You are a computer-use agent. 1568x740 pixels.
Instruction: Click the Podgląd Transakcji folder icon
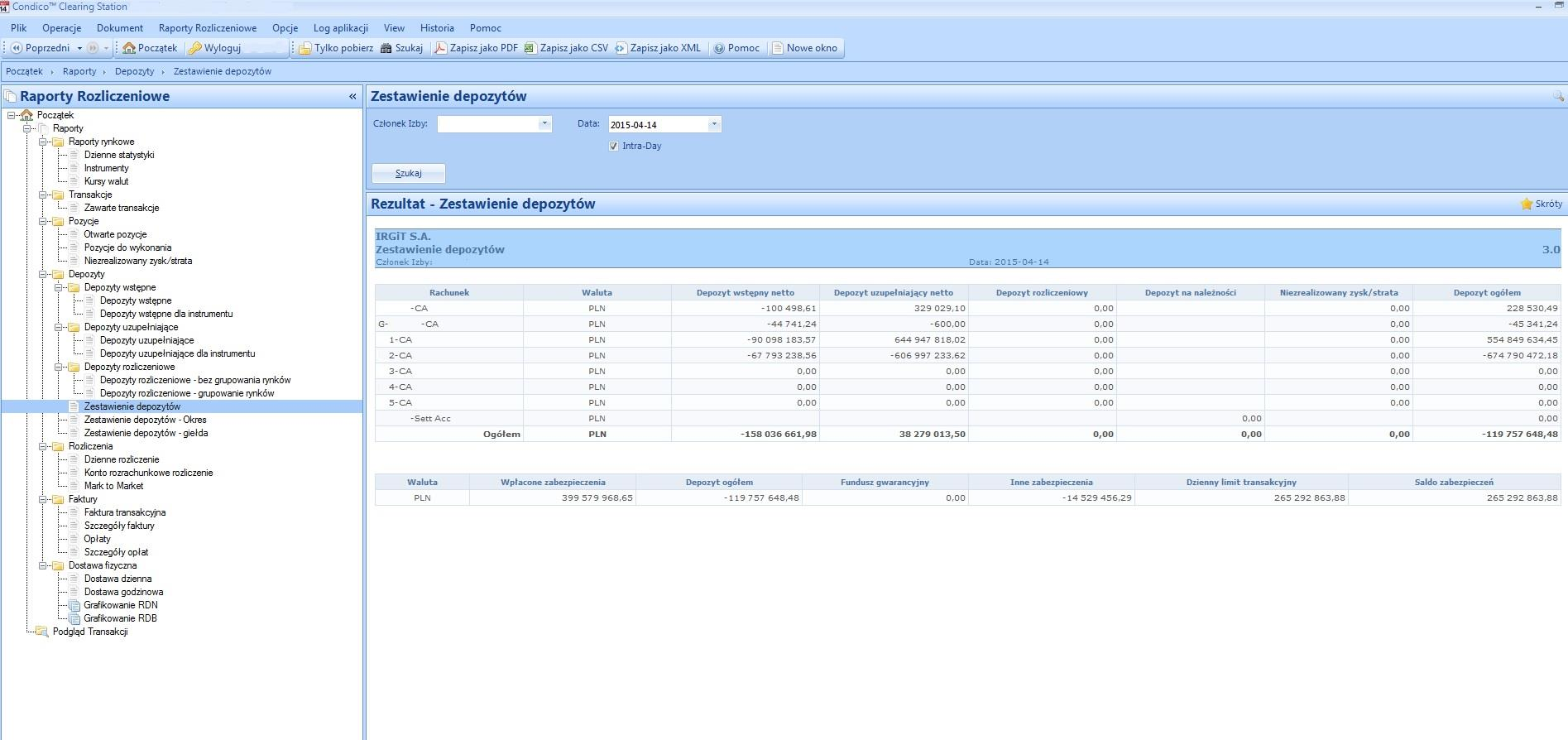click(x=42, y=632)
